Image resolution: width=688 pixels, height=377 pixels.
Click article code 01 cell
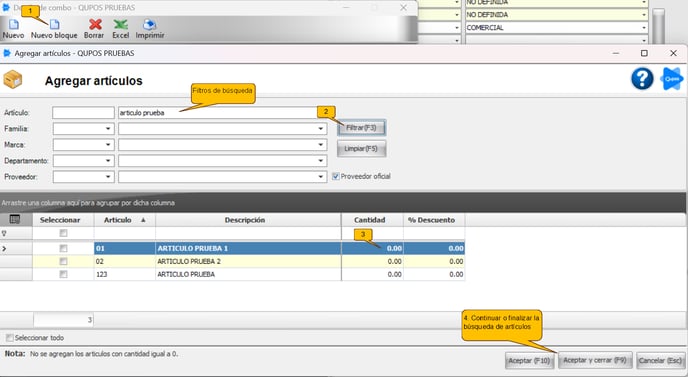(125, 248)
